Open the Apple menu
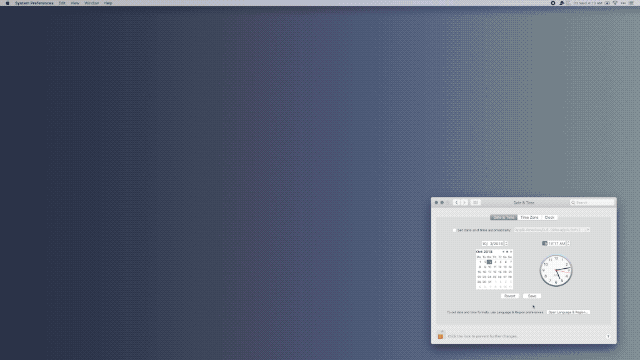Image resolution: width=640 pixels, height=360 pixels. (x=7, y=3)
